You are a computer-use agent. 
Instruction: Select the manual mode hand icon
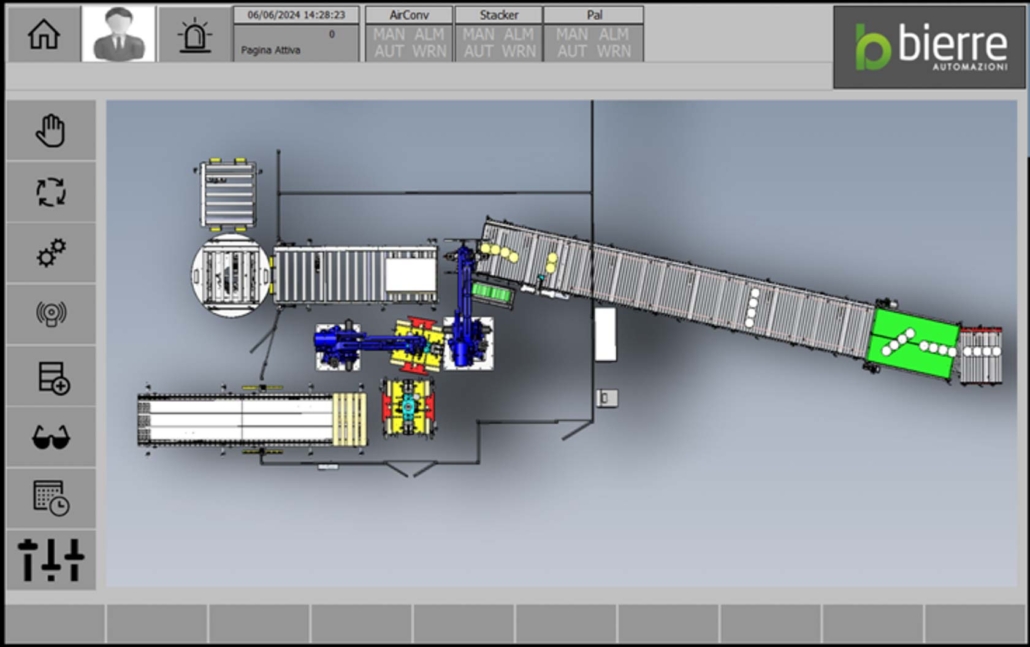point(51,131)
